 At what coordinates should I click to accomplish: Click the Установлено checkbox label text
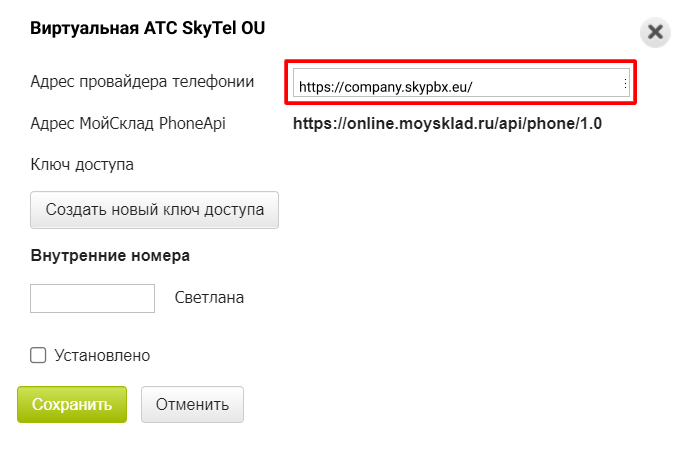(102, 356)
